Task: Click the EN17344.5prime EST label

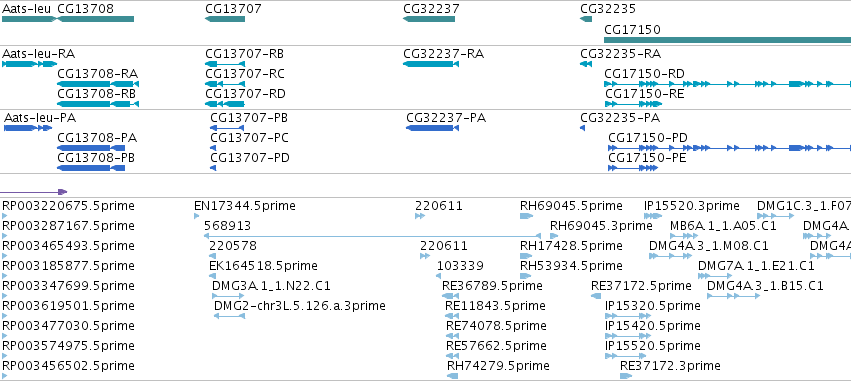Action: click(x=245, y=206)
